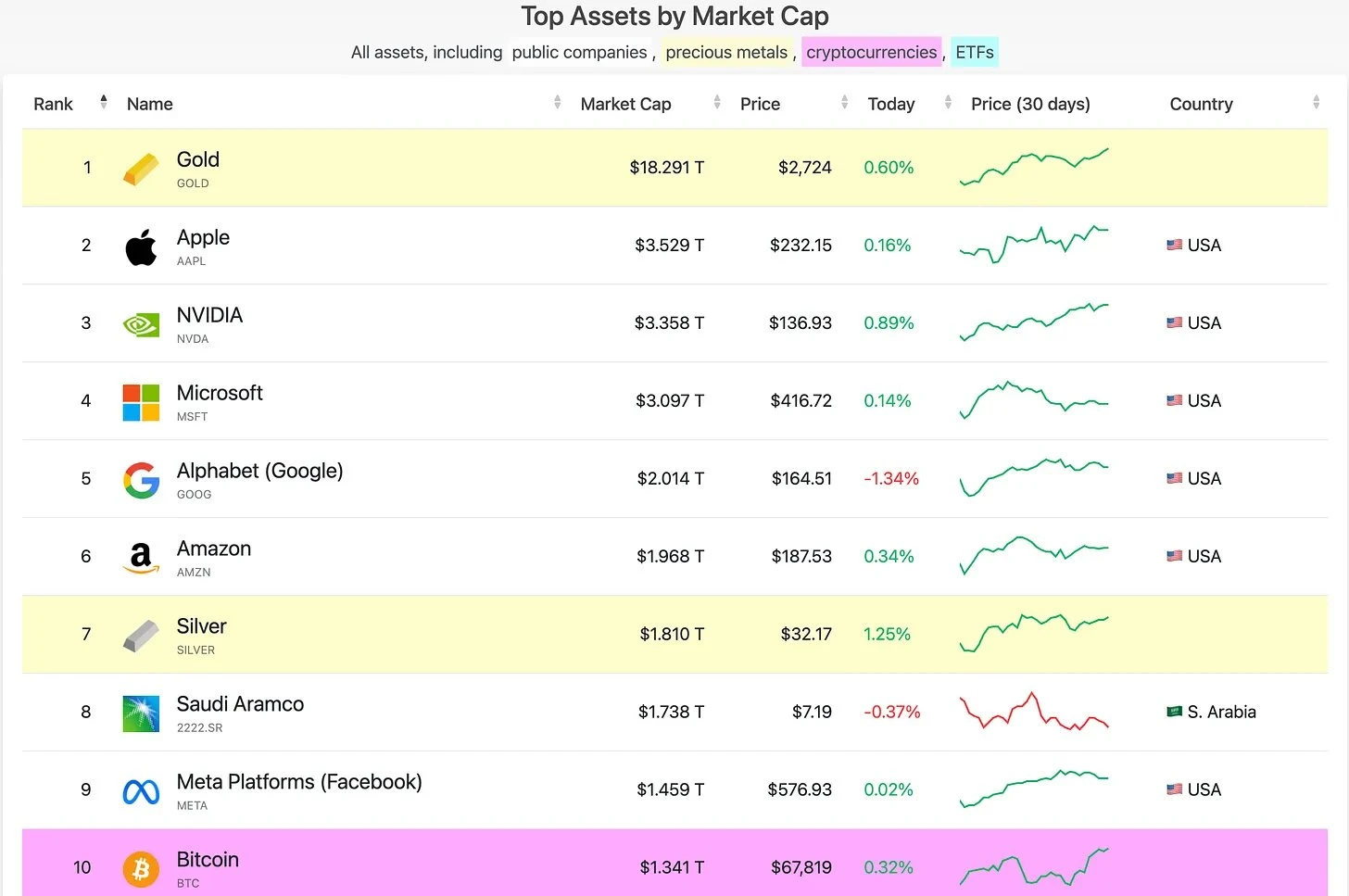Click the Google logo icon
The height and width of the screenshot is (896, 1349).
141,480
